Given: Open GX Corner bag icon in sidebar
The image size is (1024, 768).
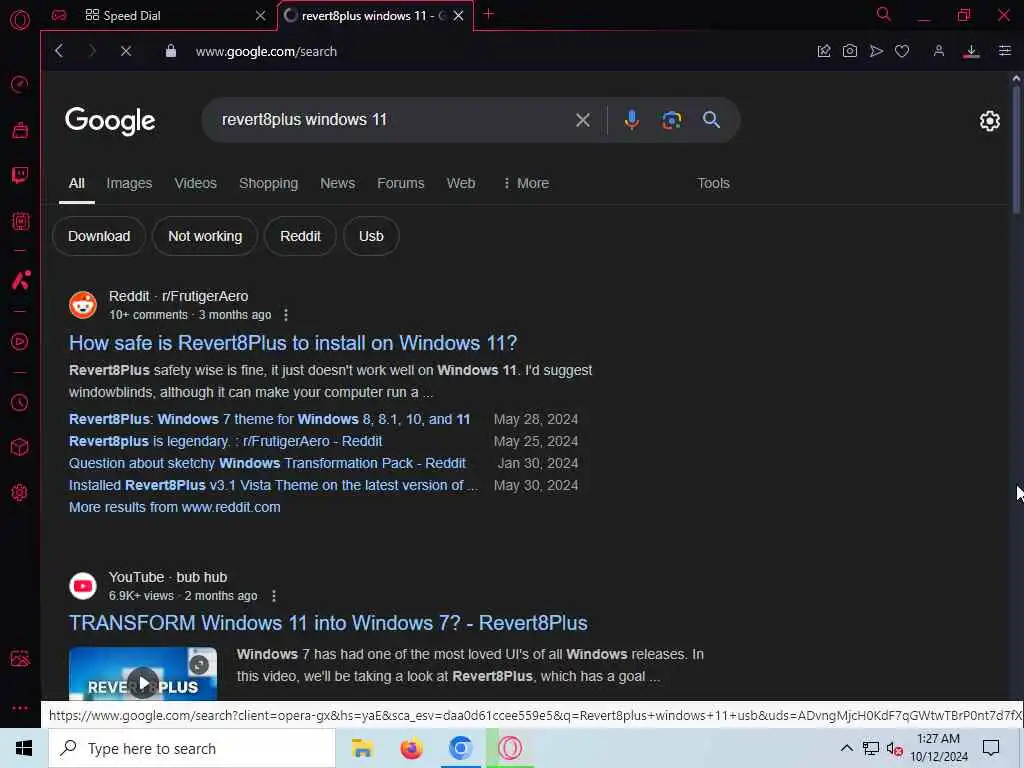Looking at the screenshot, I should [20, 129].
